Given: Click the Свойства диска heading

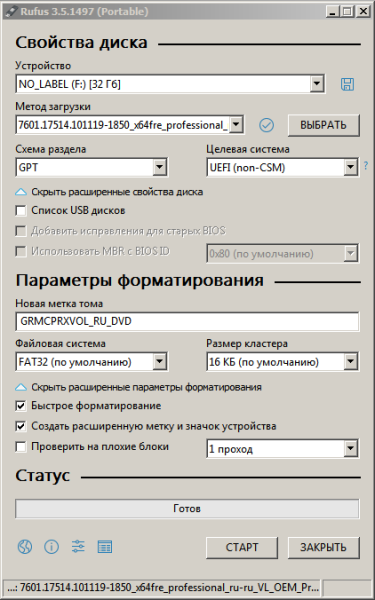Looking at the screenshot, I should tap(81, 42).
